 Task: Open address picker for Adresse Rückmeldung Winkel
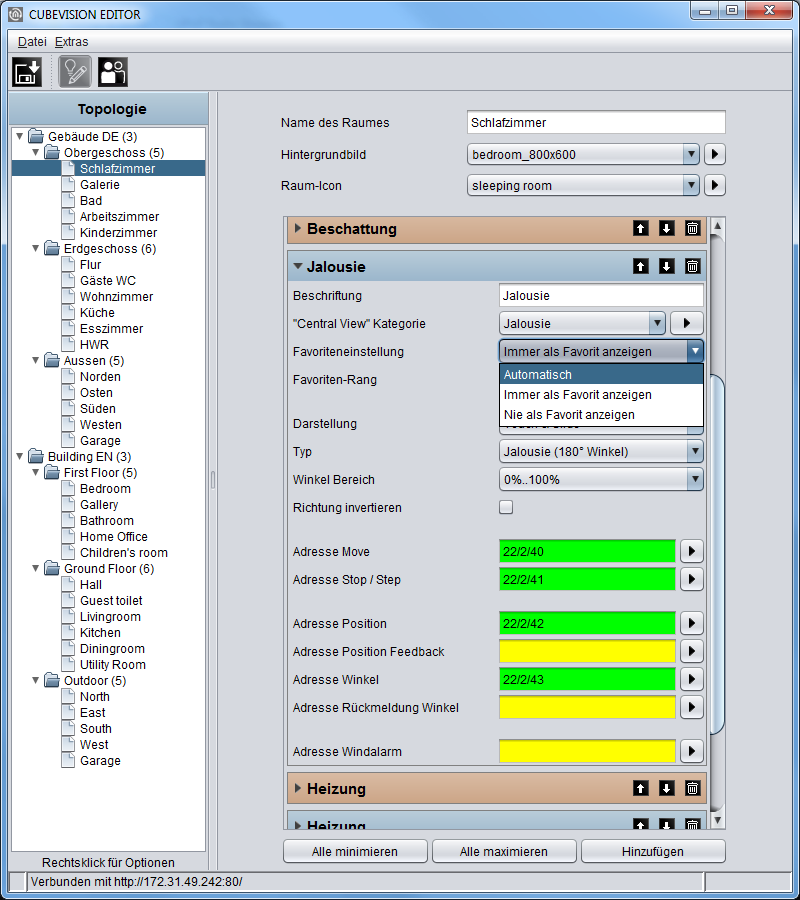coord(692,708)
